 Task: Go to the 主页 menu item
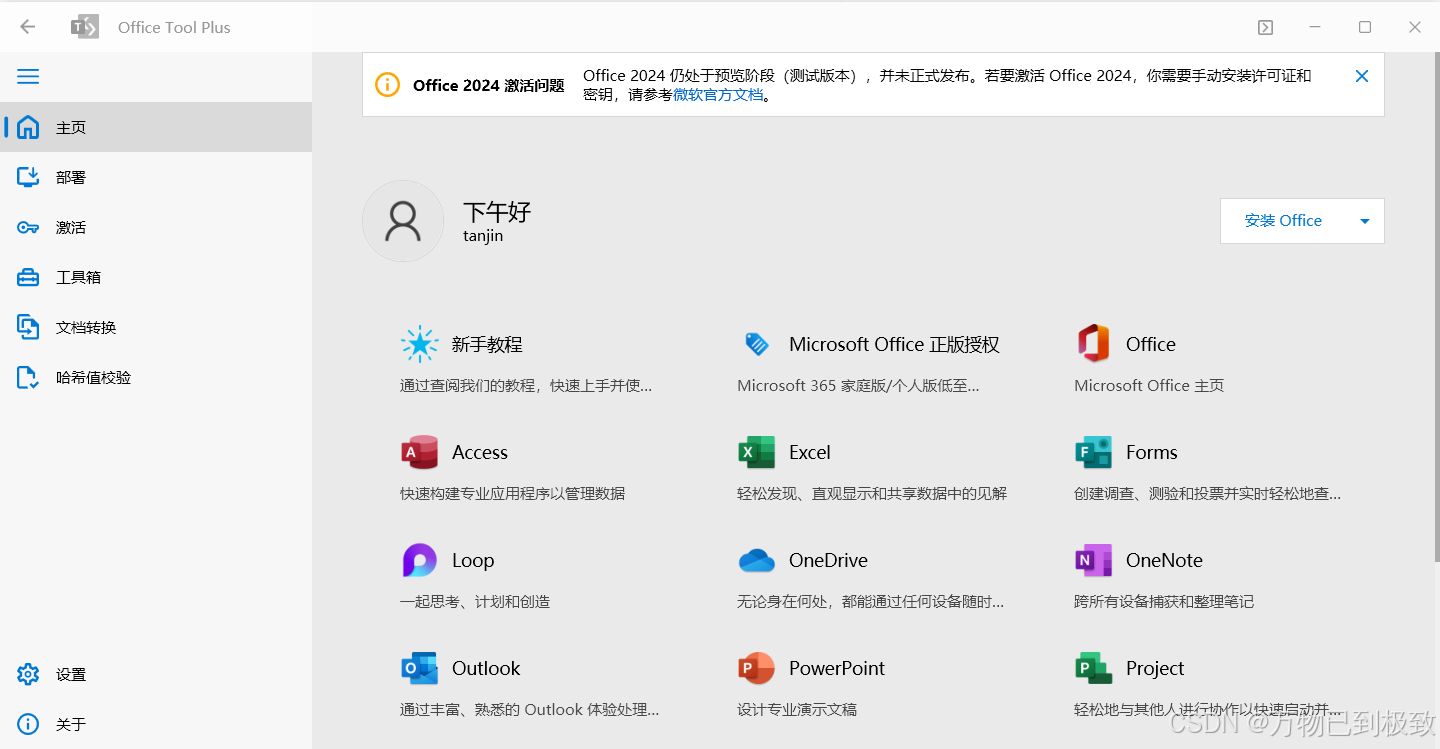pyautogui.click(x=156, y=127)
